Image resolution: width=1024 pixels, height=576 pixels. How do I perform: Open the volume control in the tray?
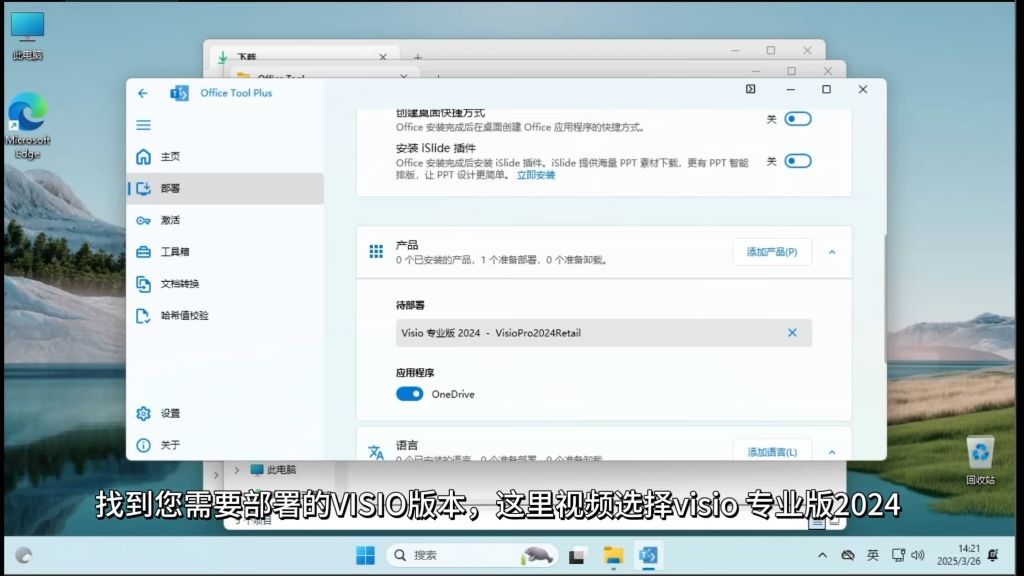(918, 555)
